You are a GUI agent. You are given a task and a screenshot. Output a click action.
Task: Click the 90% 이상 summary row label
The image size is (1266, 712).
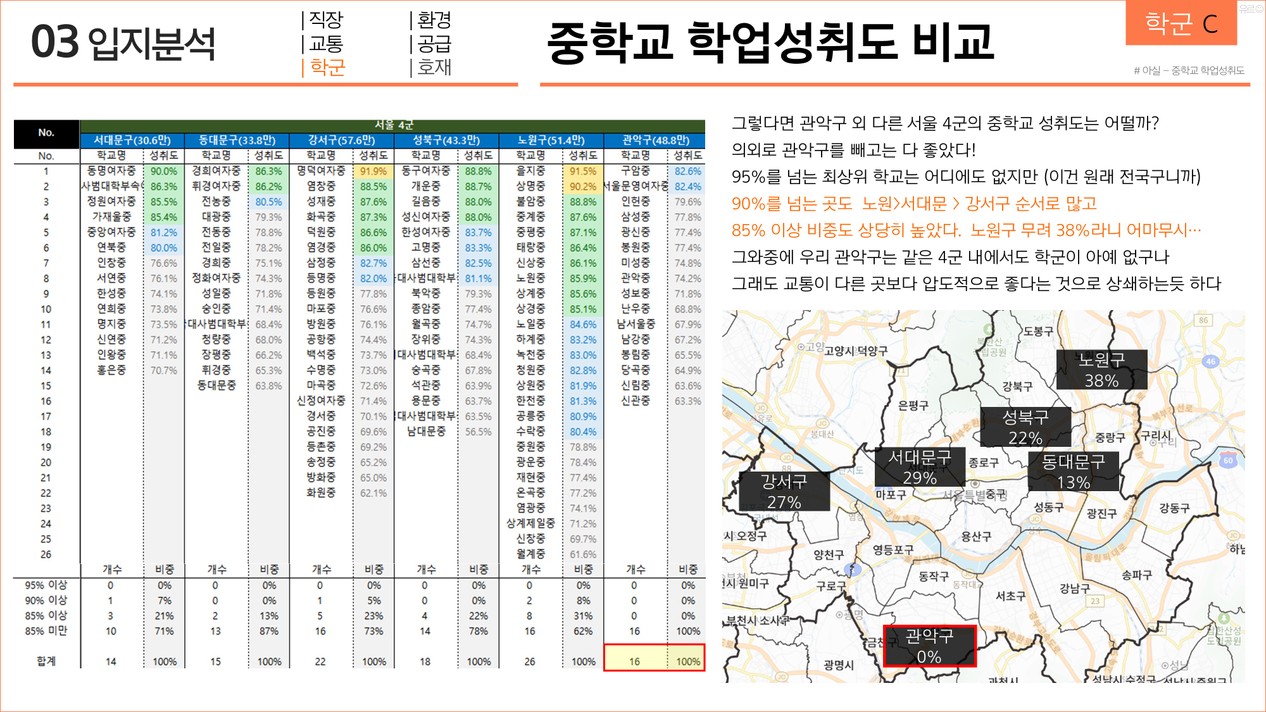[x=45, y=600]
